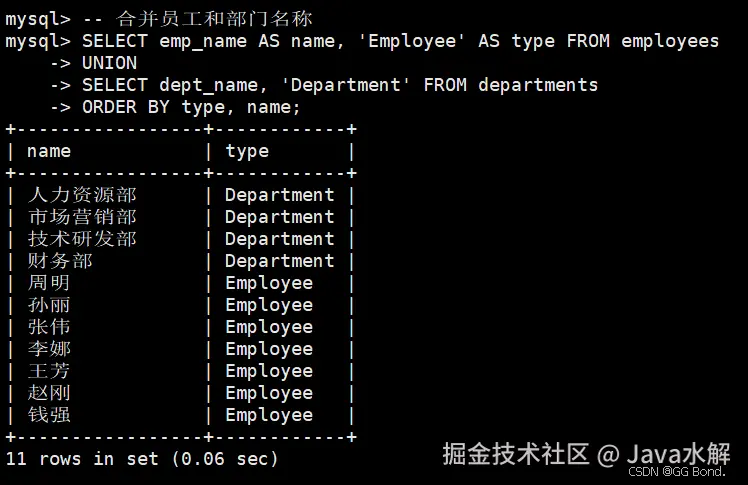Select the 市场营销部 name cell
748x485 pixels.
(x=82, y=217)
